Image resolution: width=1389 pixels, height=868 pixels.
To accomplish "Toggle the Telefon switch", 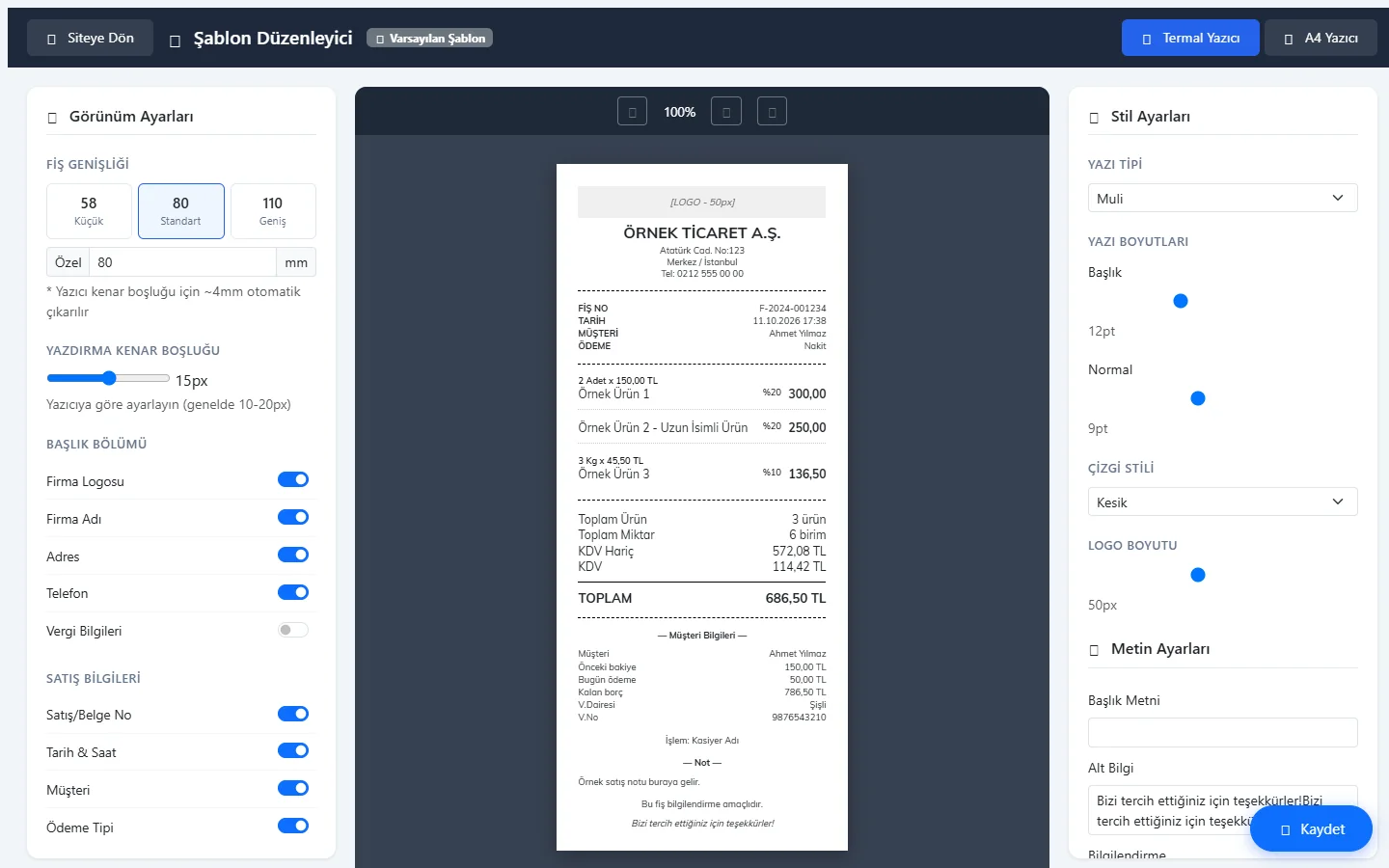I will 293,592.
